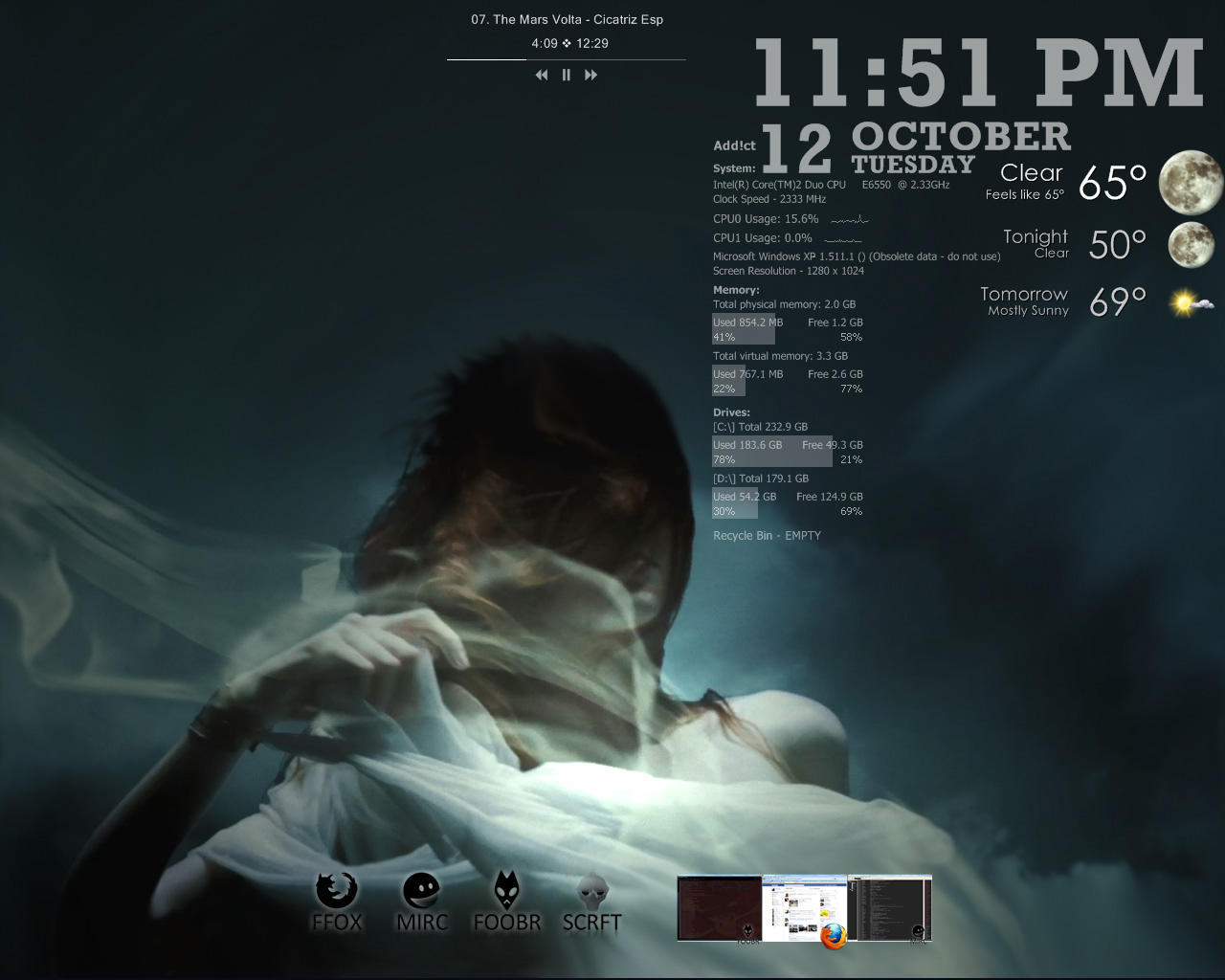The height and width of the screenshot is (980, 1225).
Task: Click the moon icon for Tonight's forecast
Action: point(1192,244)
